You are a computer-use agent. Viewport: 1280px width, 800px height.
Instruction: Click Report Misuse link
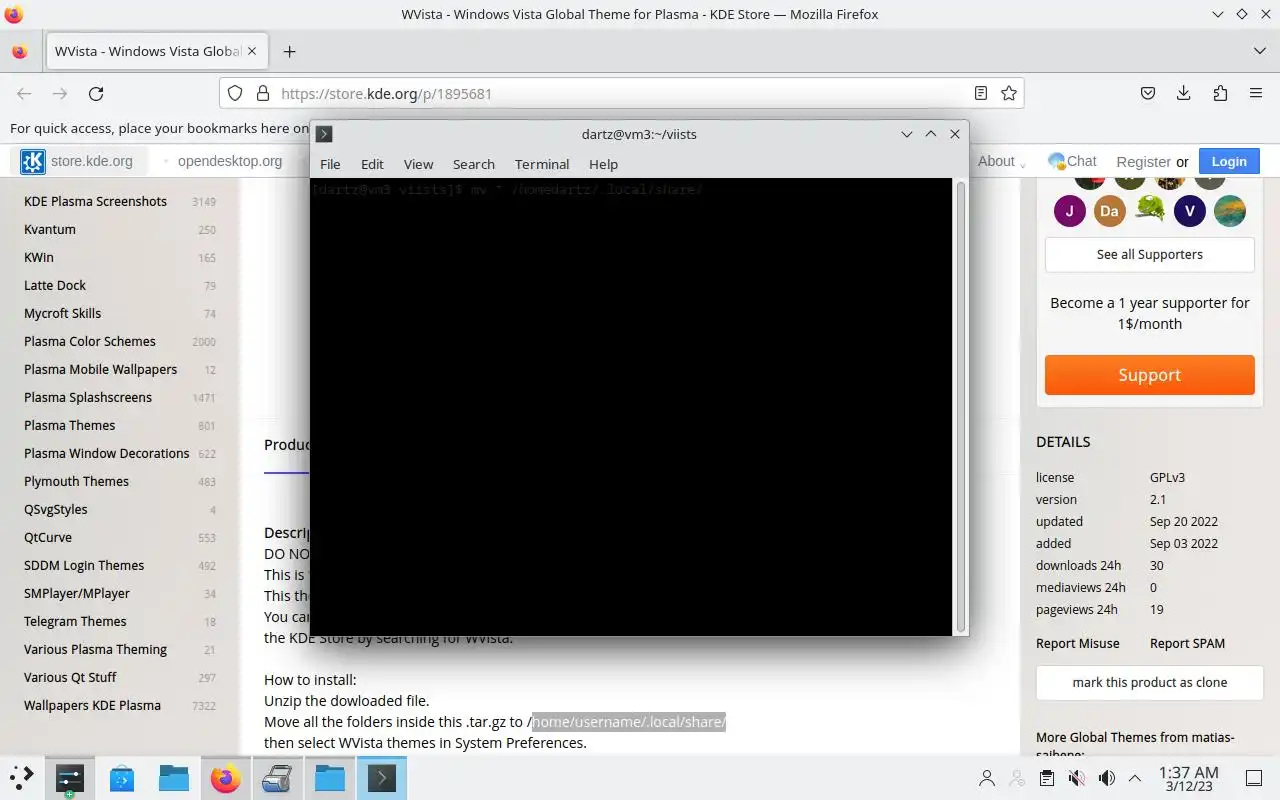(1077, 643)
